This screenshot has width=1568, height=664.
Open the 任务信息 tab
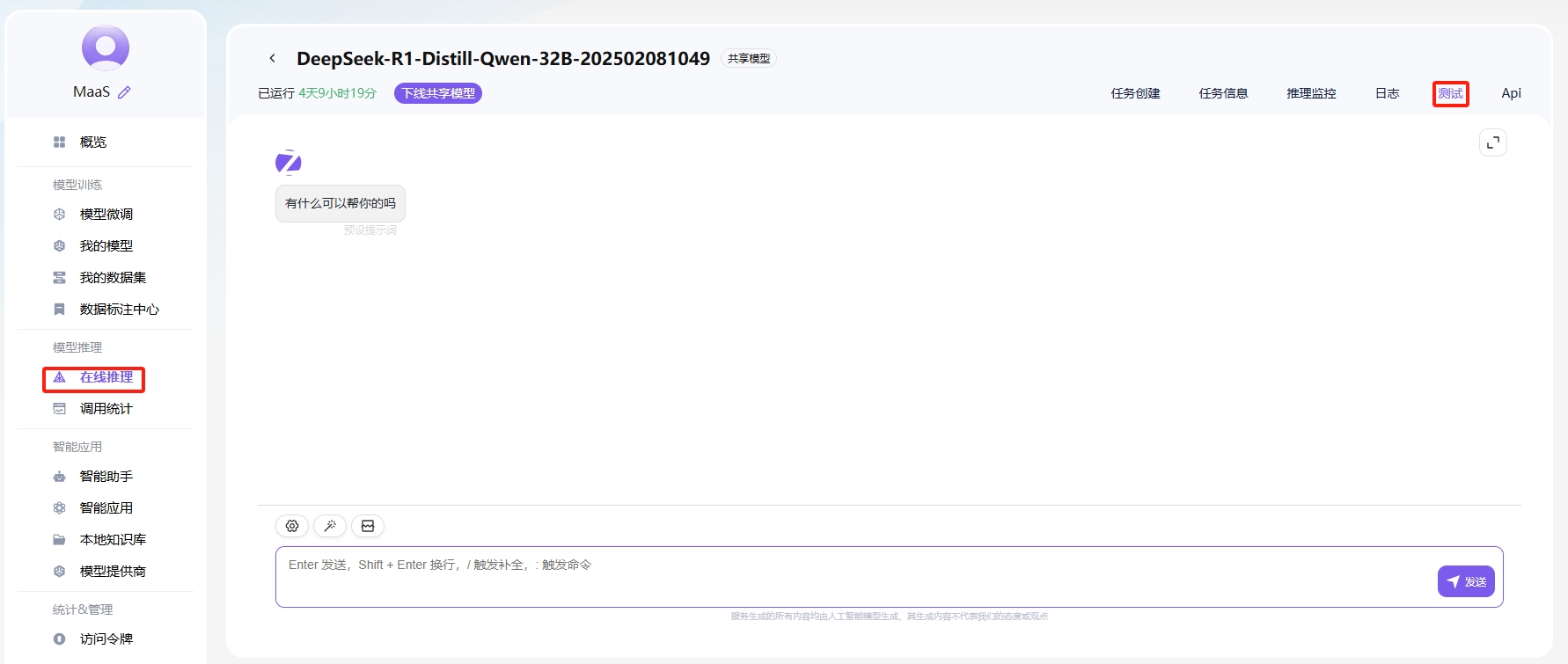point(1223,93)
